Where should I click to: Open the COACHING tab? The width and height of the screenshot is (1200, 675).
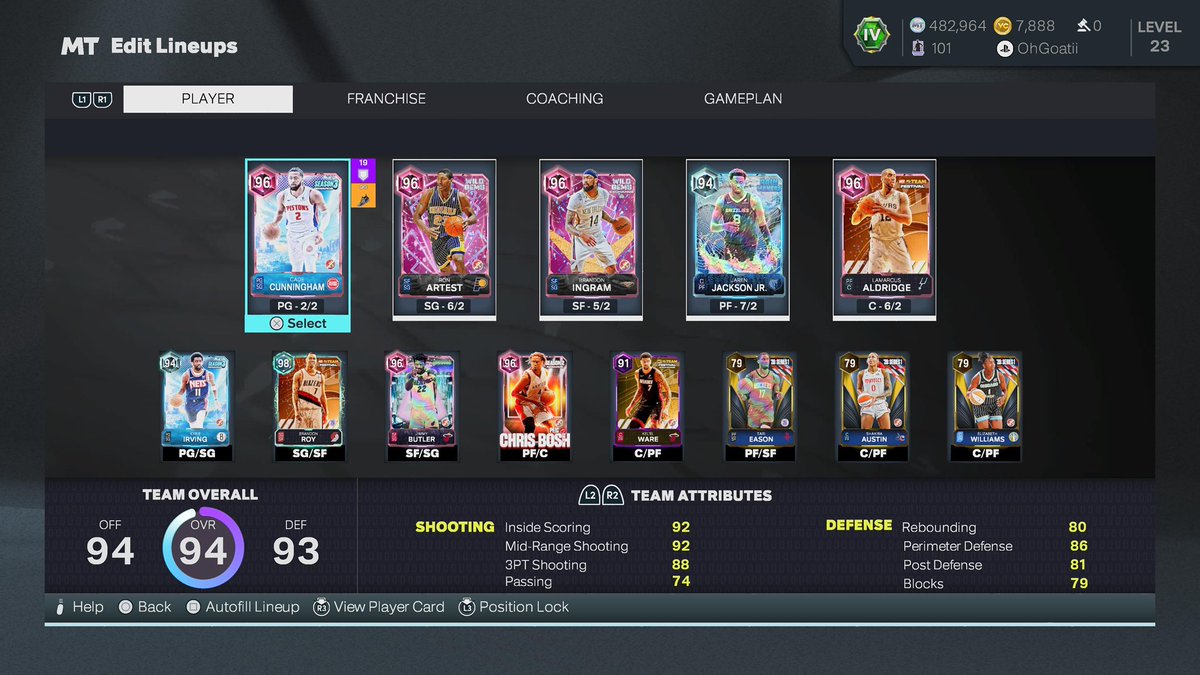565,99
